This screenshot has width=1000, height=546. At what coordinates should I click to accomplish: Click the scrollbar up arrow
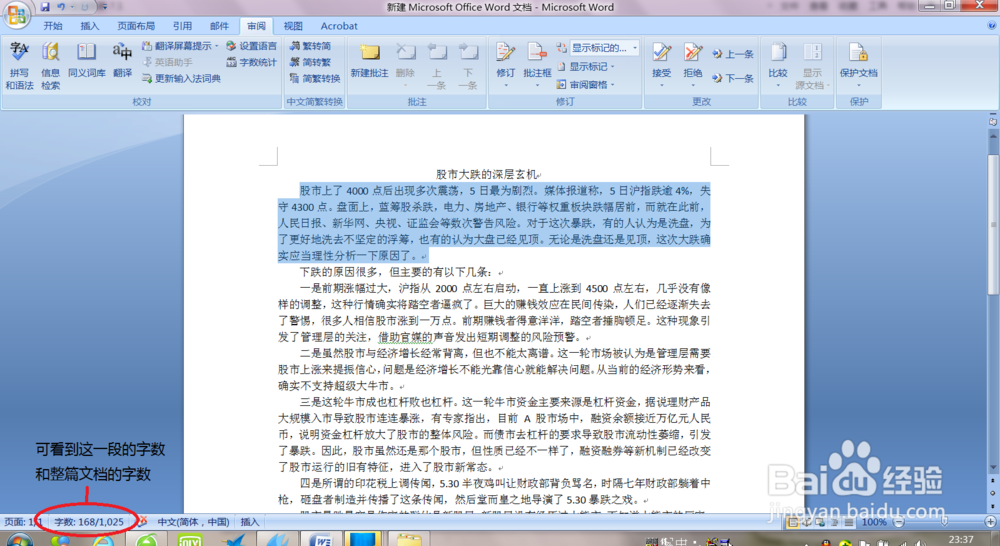point(993,136)
